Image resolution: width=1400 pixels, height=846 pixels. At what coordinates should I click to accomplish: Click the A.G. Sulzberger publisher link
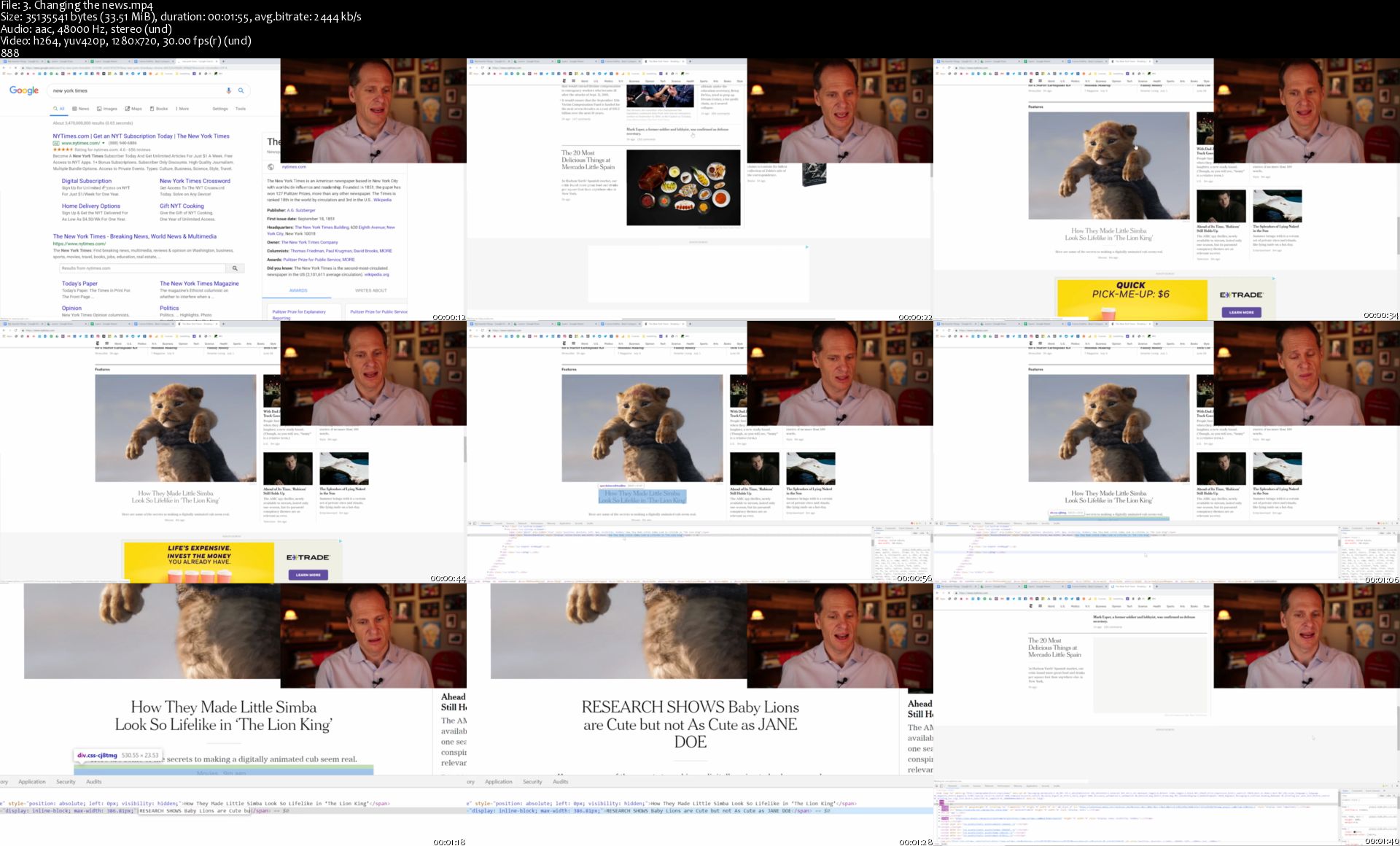301,210
